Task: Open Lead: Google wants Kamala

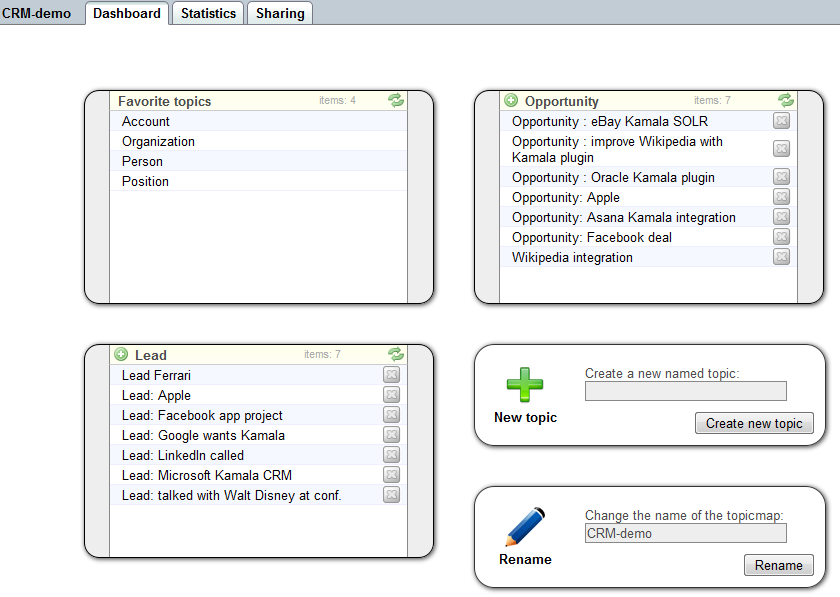Action: point(203,435)
